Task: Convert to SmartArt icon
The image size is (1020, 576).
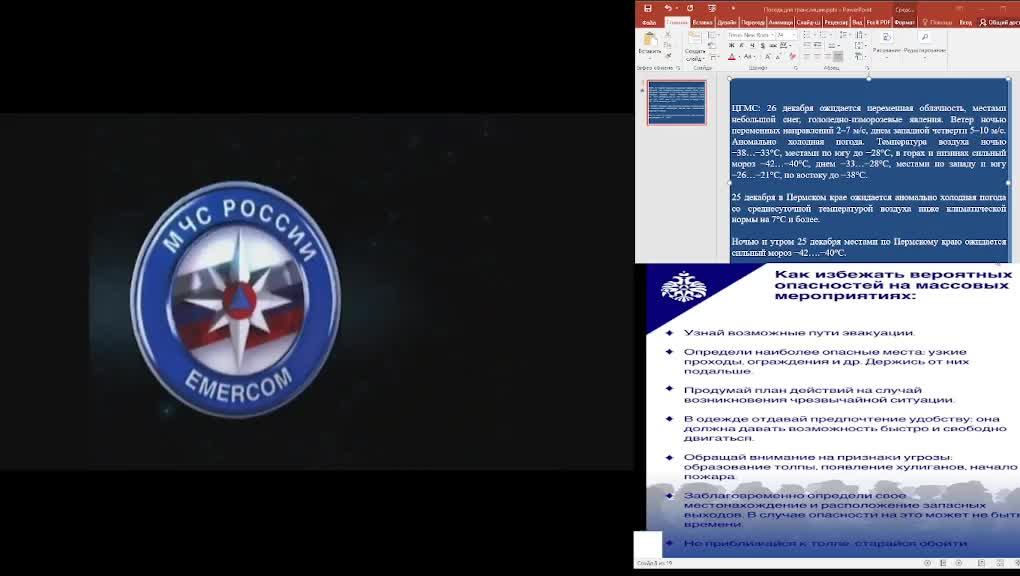Action: pyautogui.click(x=861, y=57)
